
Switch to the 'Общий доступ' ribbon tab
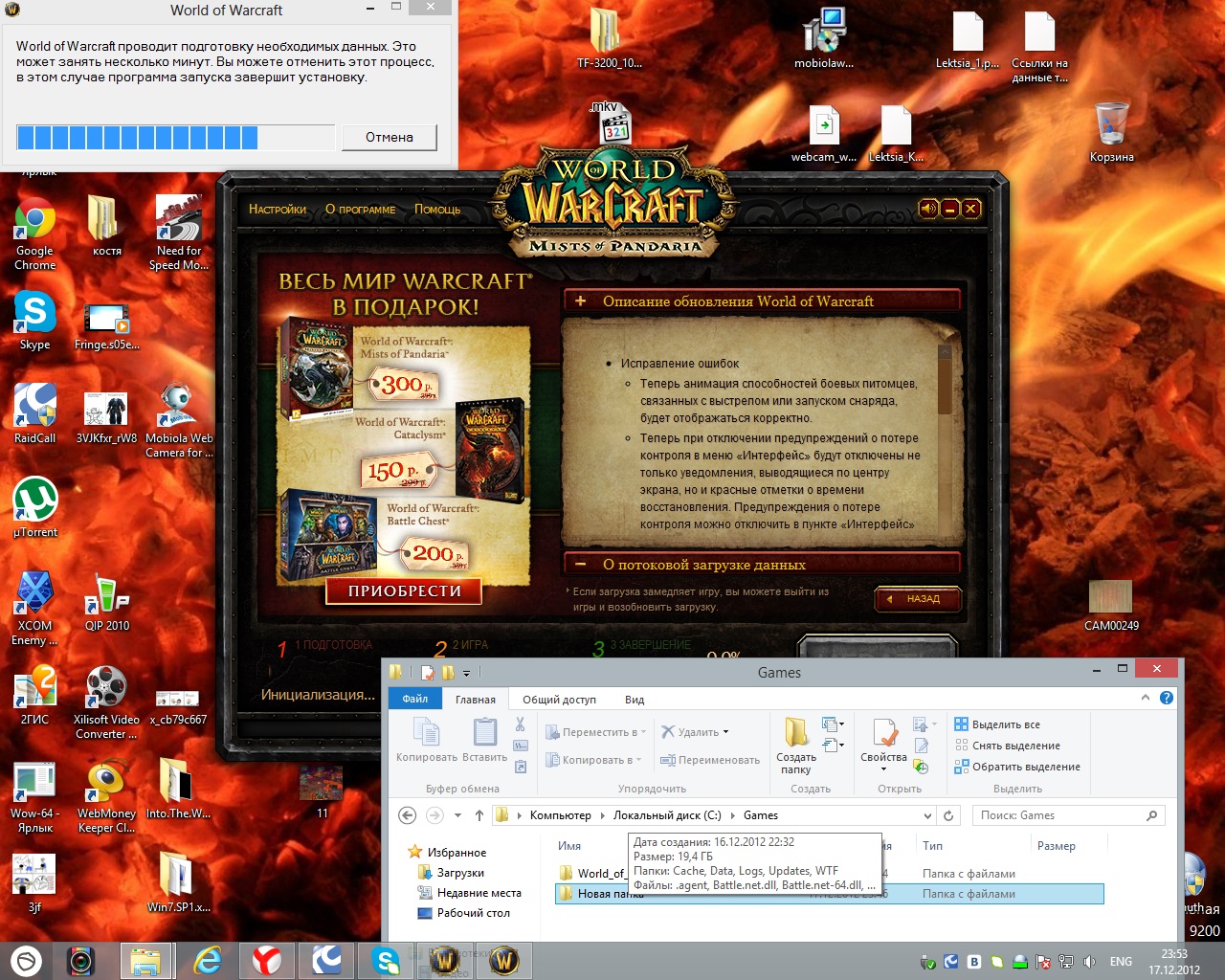point(559,700)
